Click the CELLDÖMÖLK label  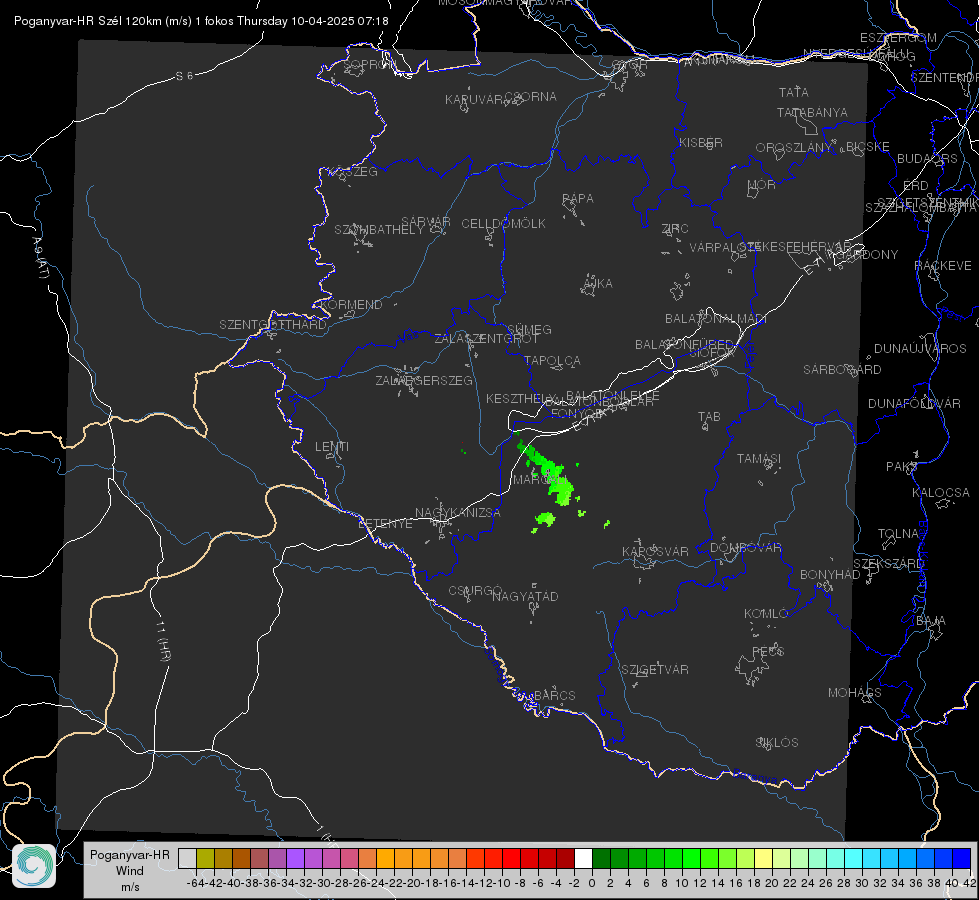pos(503,224)
